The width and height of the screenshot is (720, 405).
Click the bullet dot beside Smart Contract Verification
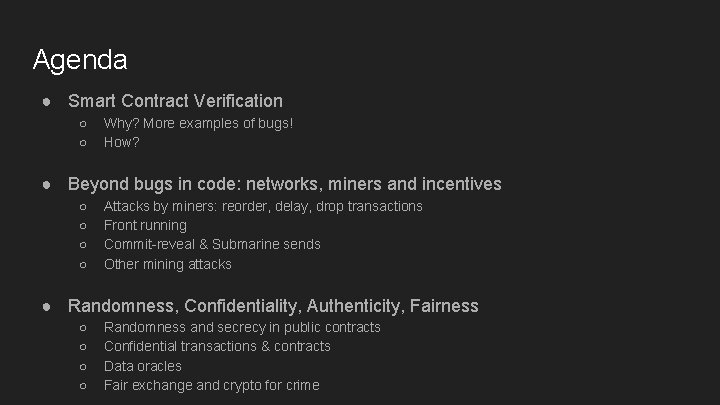(46, 101)
